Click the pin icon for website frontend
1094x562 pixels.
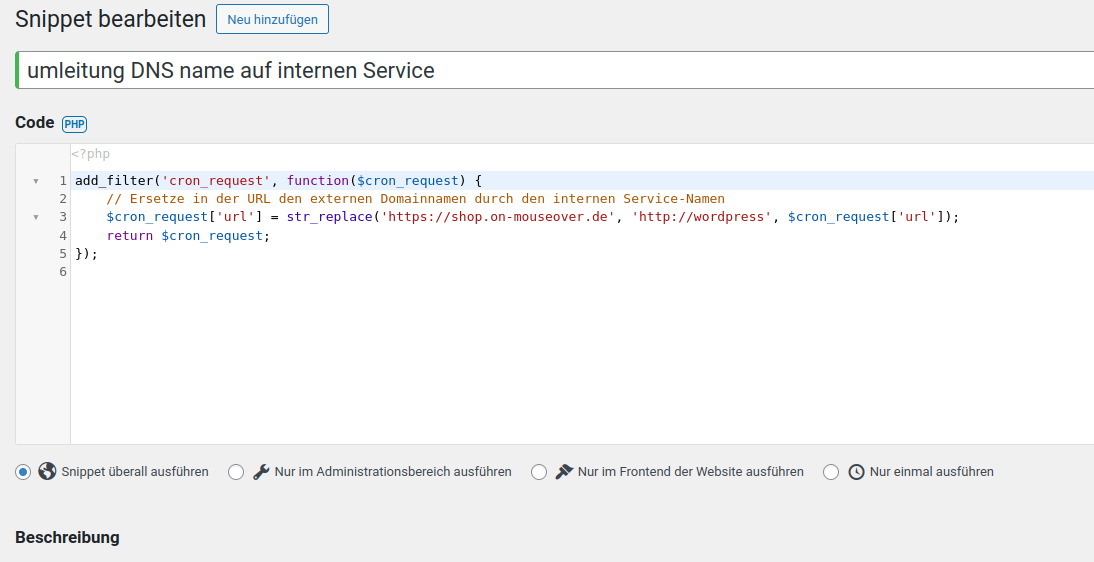tap(564, 472)
